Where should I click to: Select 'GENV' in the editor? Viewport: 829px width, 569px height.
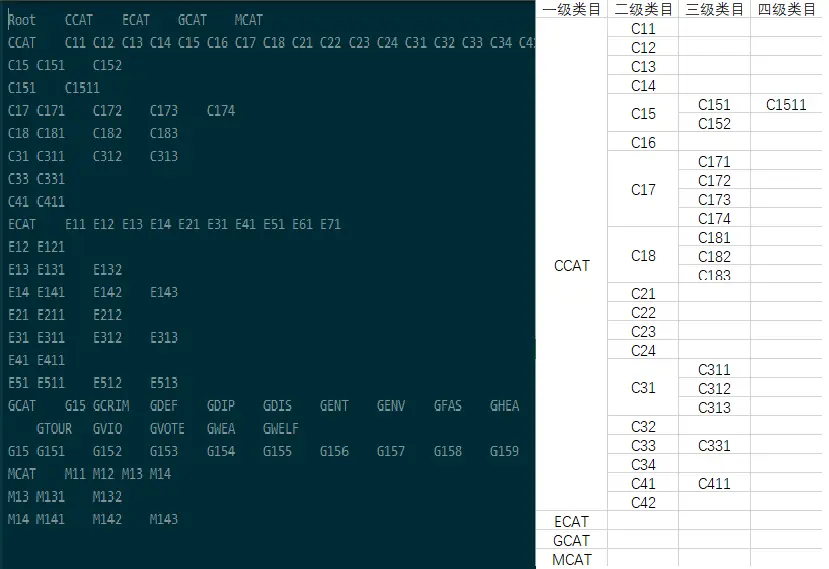[391, 406]
